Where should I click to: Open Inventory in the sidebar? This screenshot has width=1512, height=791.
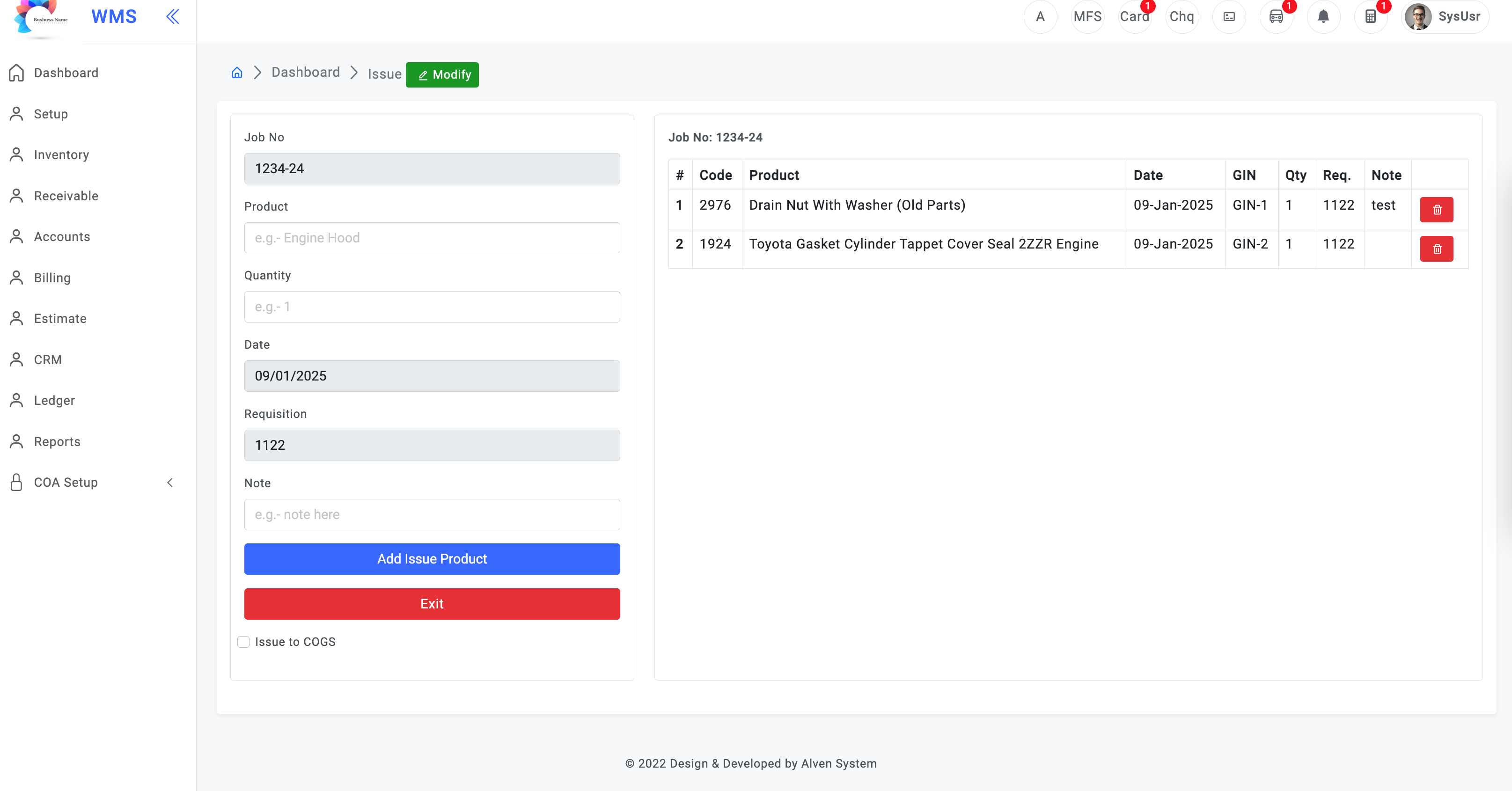pyautogui.click(x=62, y=155)
